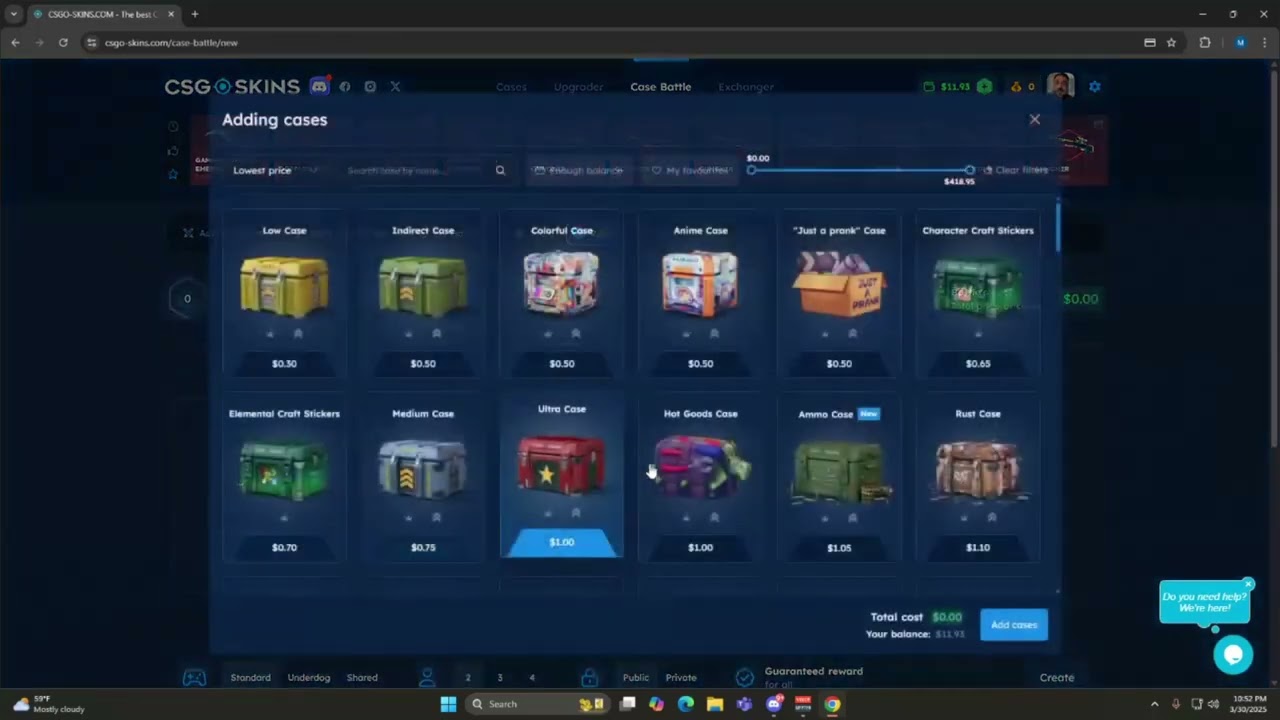Toggle the My favourites filter
This screenshot has width=1280, height=720.
pos(690,171)
